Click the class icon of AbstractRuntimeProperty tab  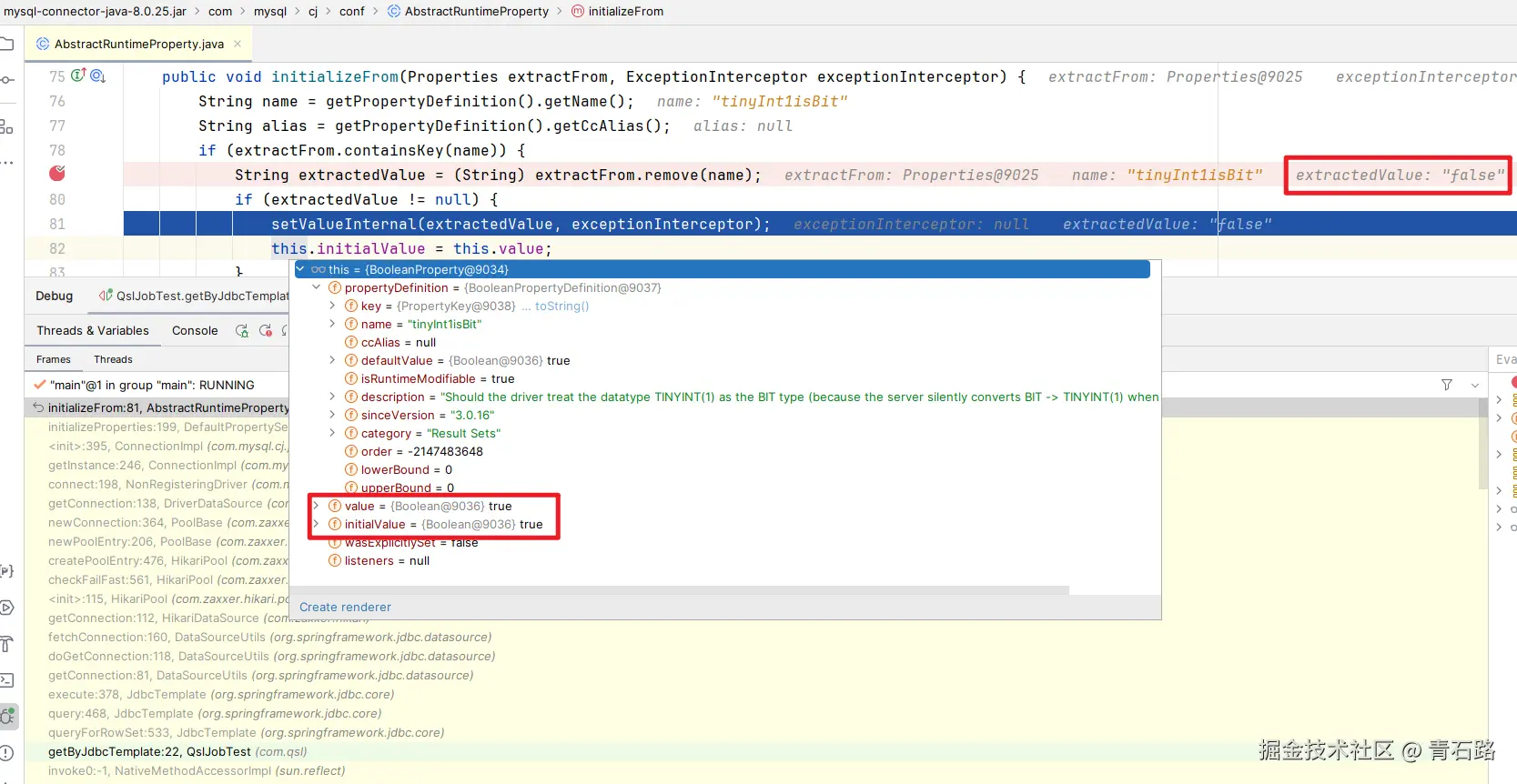tap(43, 44)
